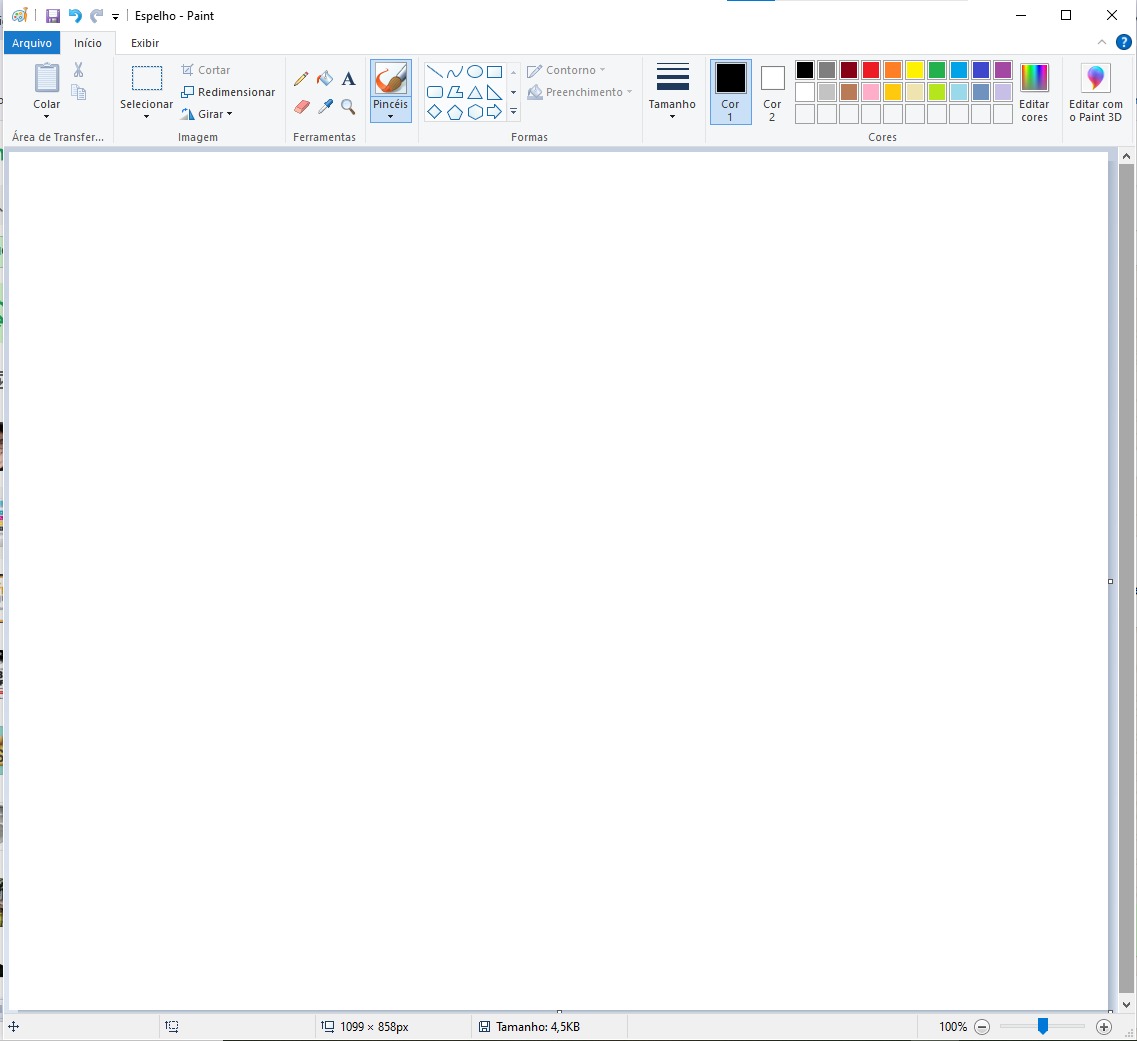Open the Arquivo menu
This screenshot has width=1137, height=1041.
click(32, 43)
